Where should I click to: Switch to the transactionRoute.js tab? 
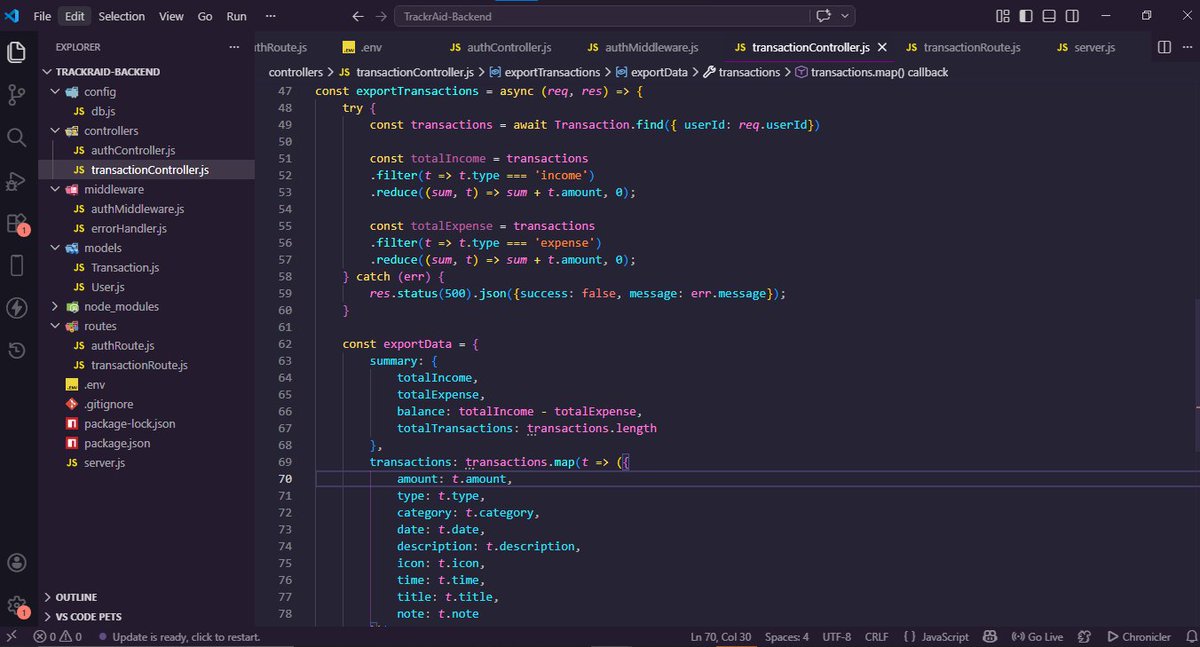pos(962,47)
